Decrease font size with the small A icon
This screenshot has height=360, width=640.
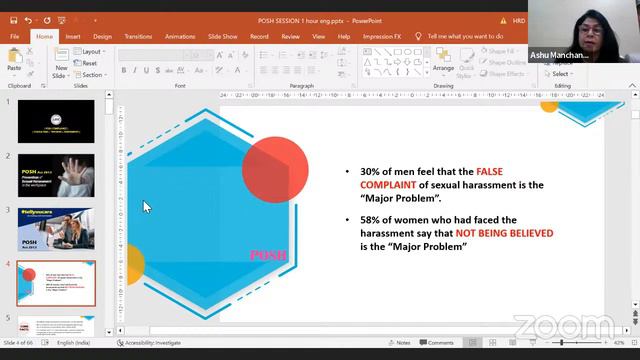(x=231, y=55)
